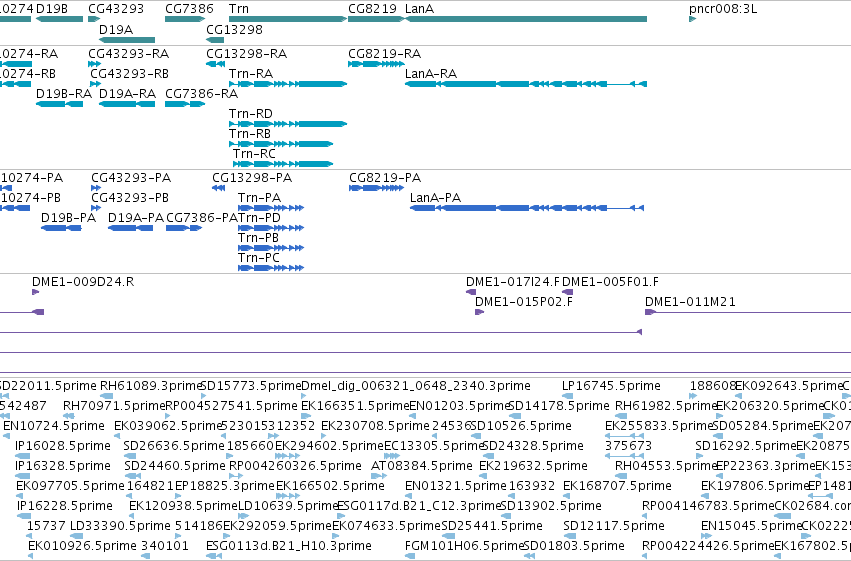Image resolution: width=851 pixels, height=561 pixels.
Task: Select the IP16228.5prime EST label
Action: 65,506
